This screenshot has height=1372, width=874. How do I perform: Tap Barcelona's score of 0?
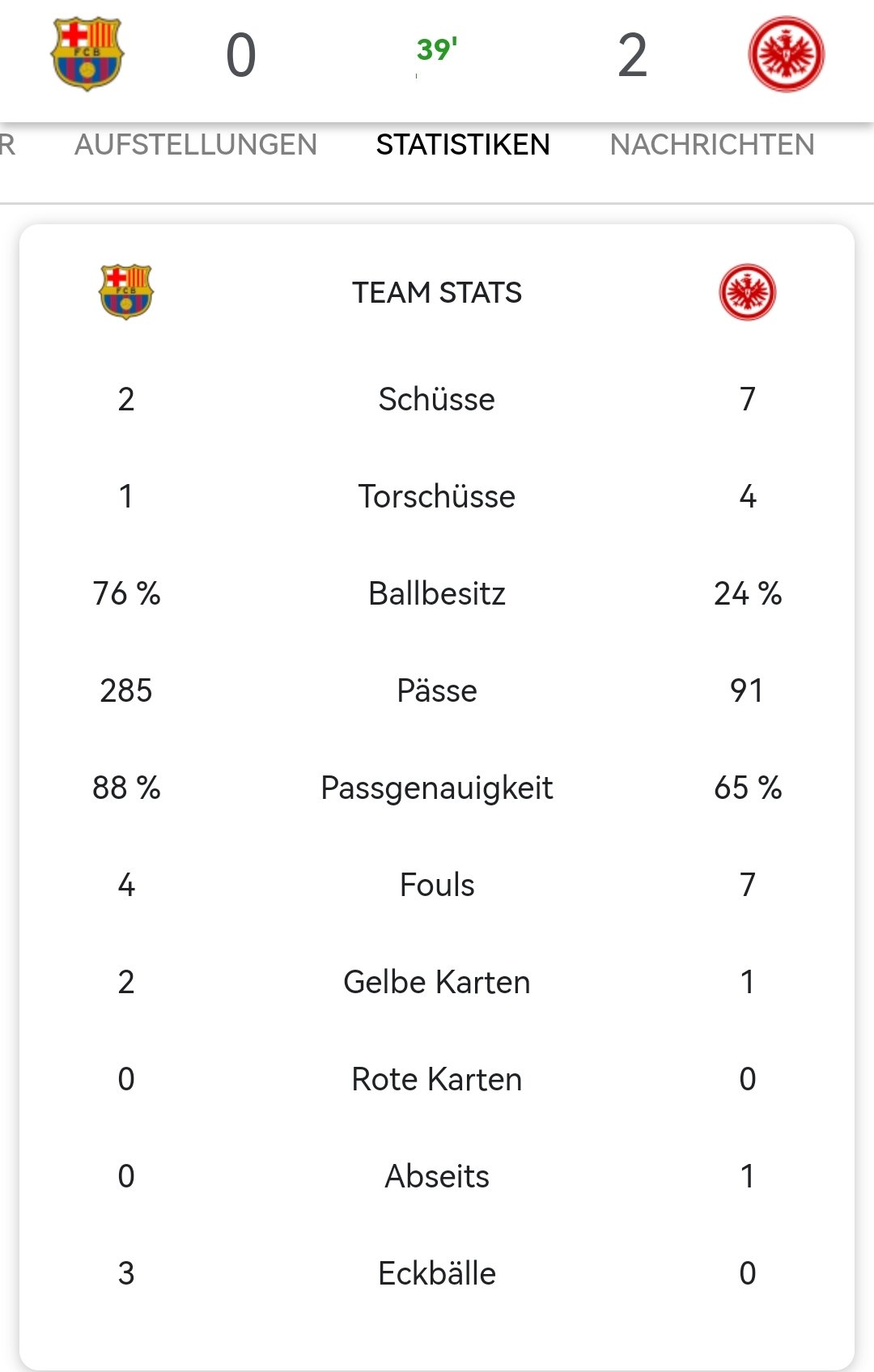[241, 56]
